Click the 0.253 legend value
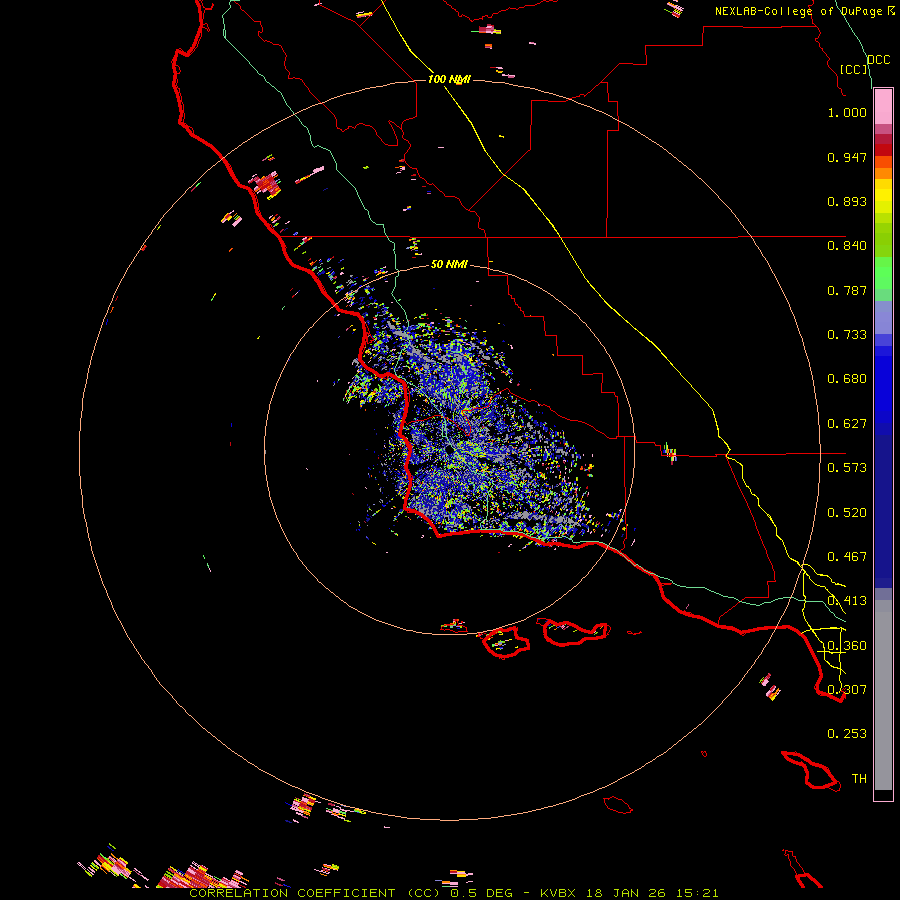900x900 pixels. tap(847, 734)
